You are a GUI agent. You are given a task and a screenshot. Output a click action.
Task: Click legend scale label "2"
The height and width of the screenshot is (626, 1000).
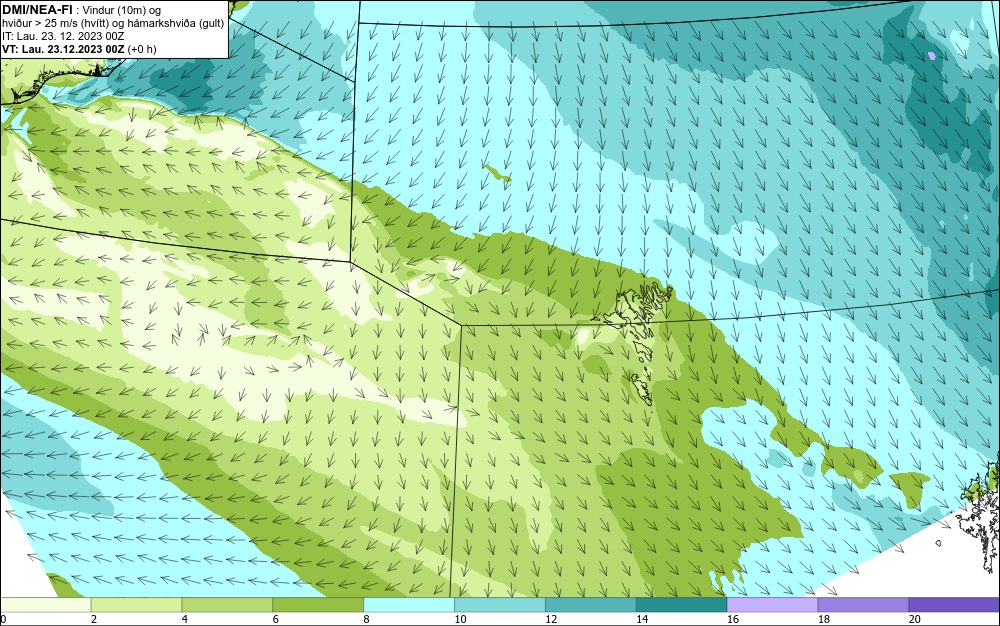[x=94, y=619]
